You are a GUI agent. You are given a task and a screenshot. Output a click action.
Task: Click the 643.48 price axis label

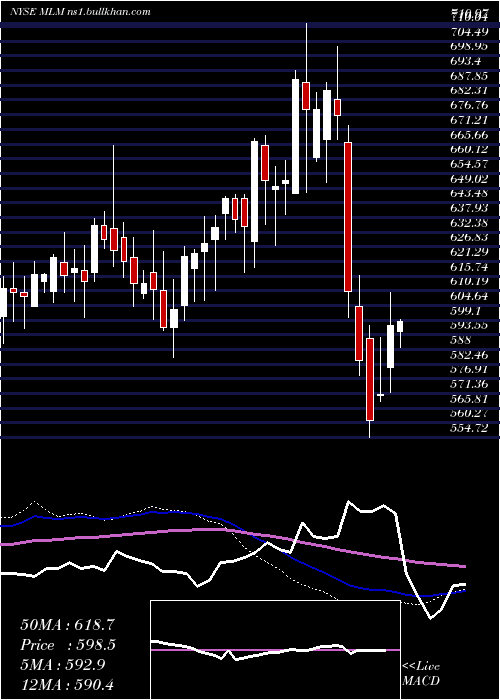(470, 194)
